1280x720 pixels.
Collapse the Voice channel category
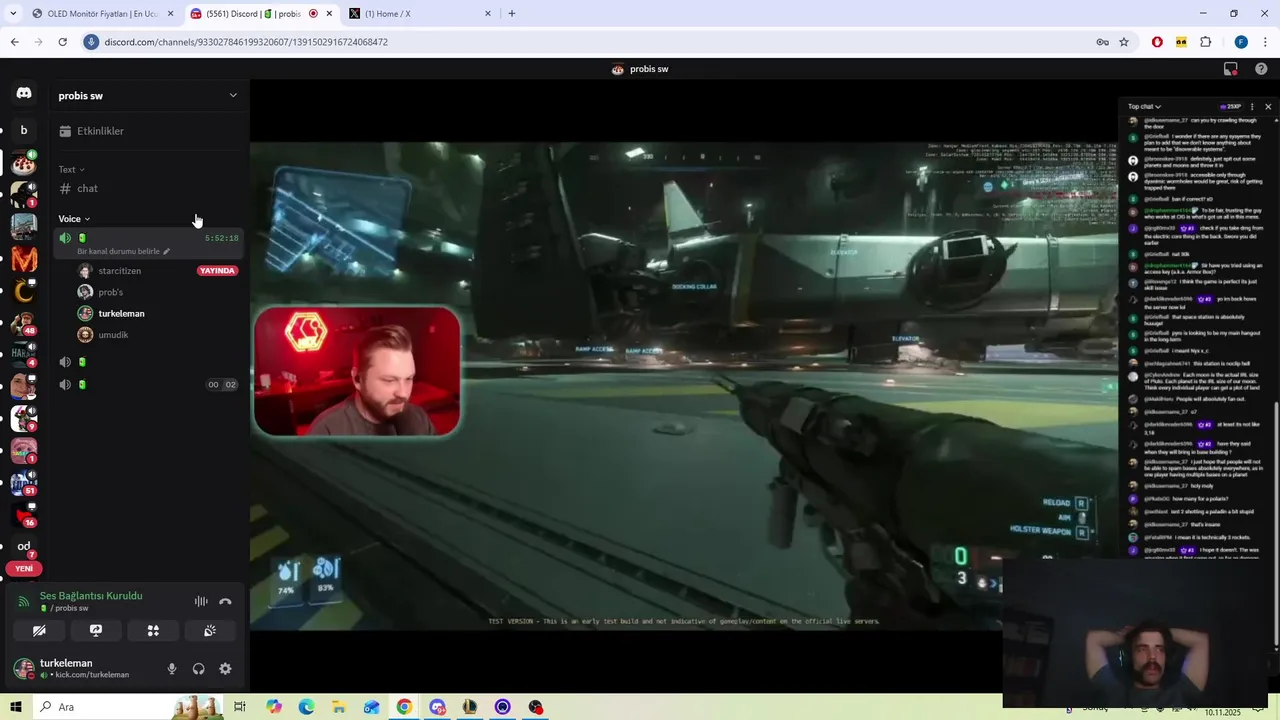(74, 219)
